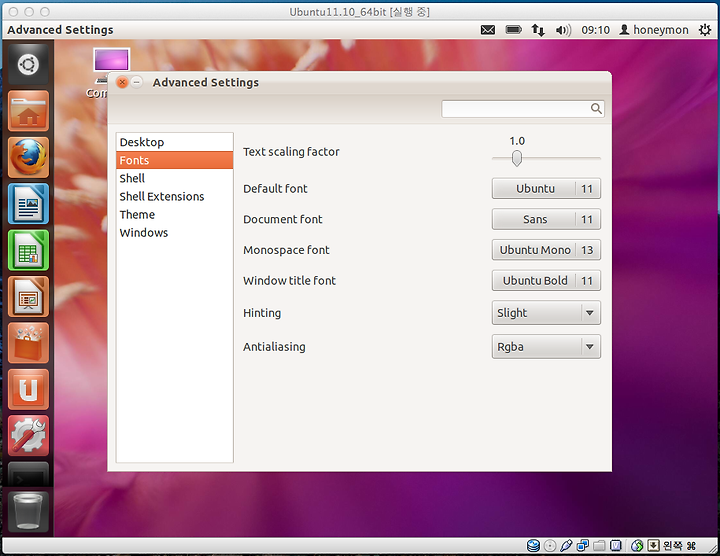The width and height of the screenshot is (720, 556).
Task: Open the sound volume indicator
Action: (x=563, y=30)
